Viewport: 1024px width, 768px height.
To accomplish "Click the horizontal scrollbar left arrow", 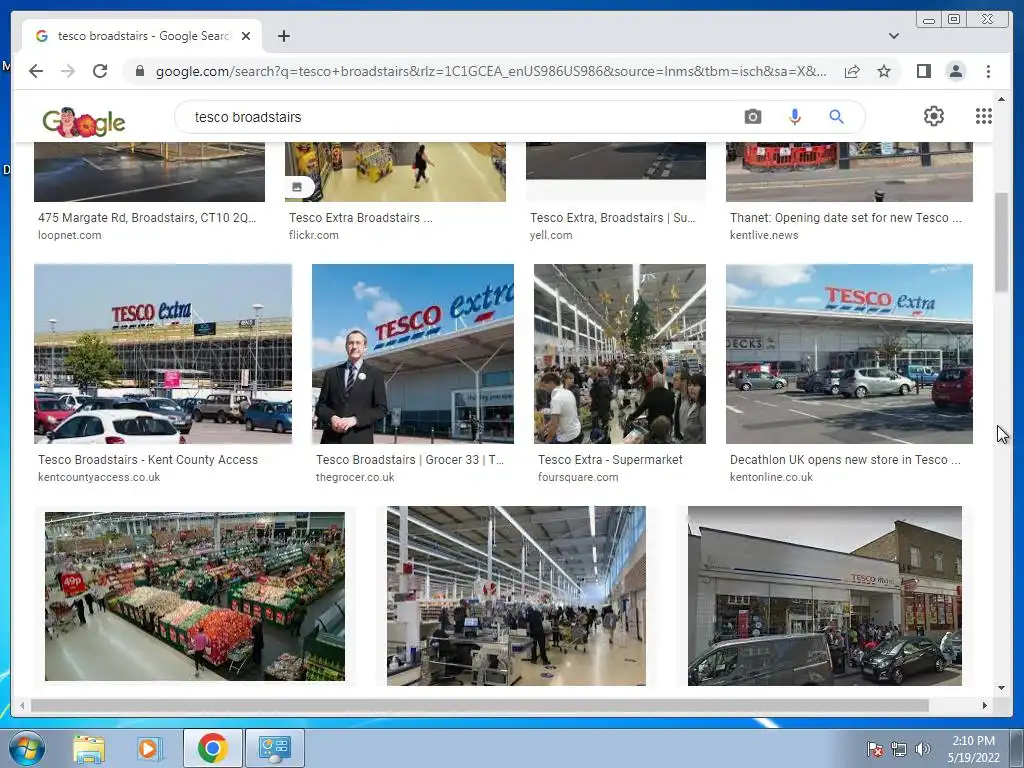I will click(22, 705).
